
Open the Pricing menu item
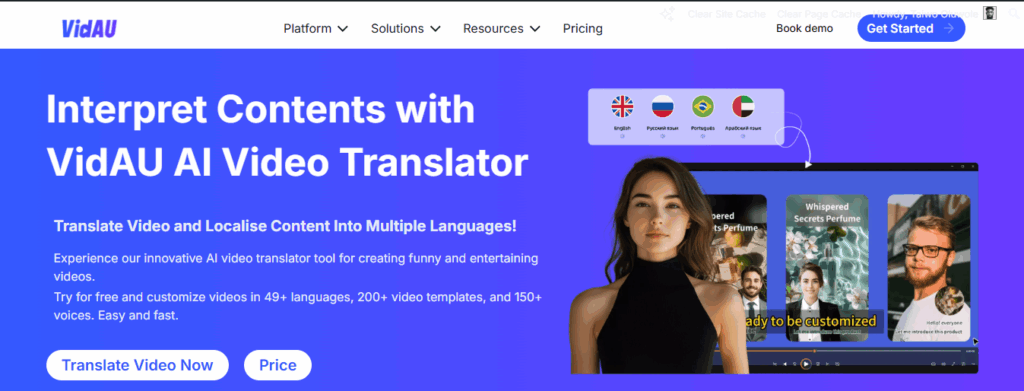coord(583,29)
